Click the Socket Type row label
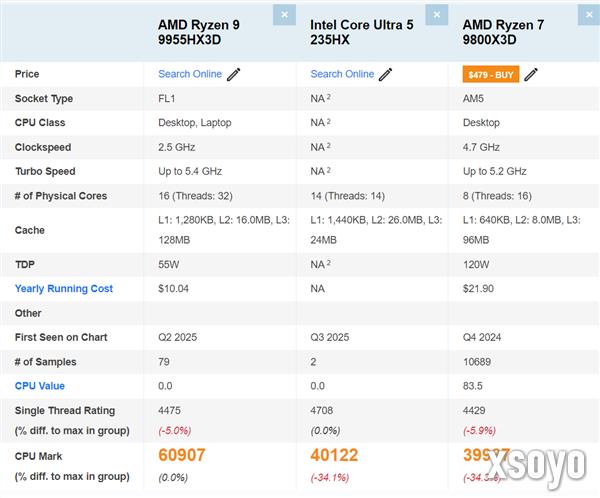This screenshot has height=498, width=600. coord(44,98)
